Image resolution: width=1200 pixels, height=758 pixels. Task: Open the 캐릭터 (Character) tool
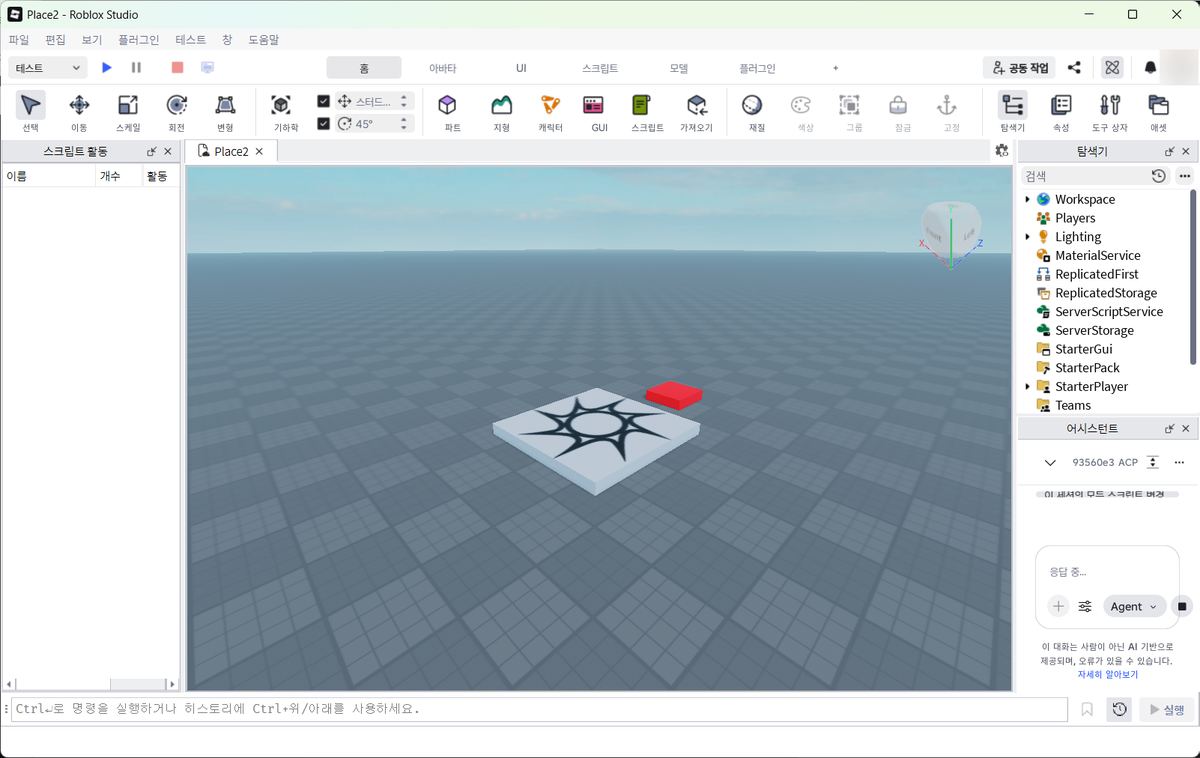pos(550,113)
